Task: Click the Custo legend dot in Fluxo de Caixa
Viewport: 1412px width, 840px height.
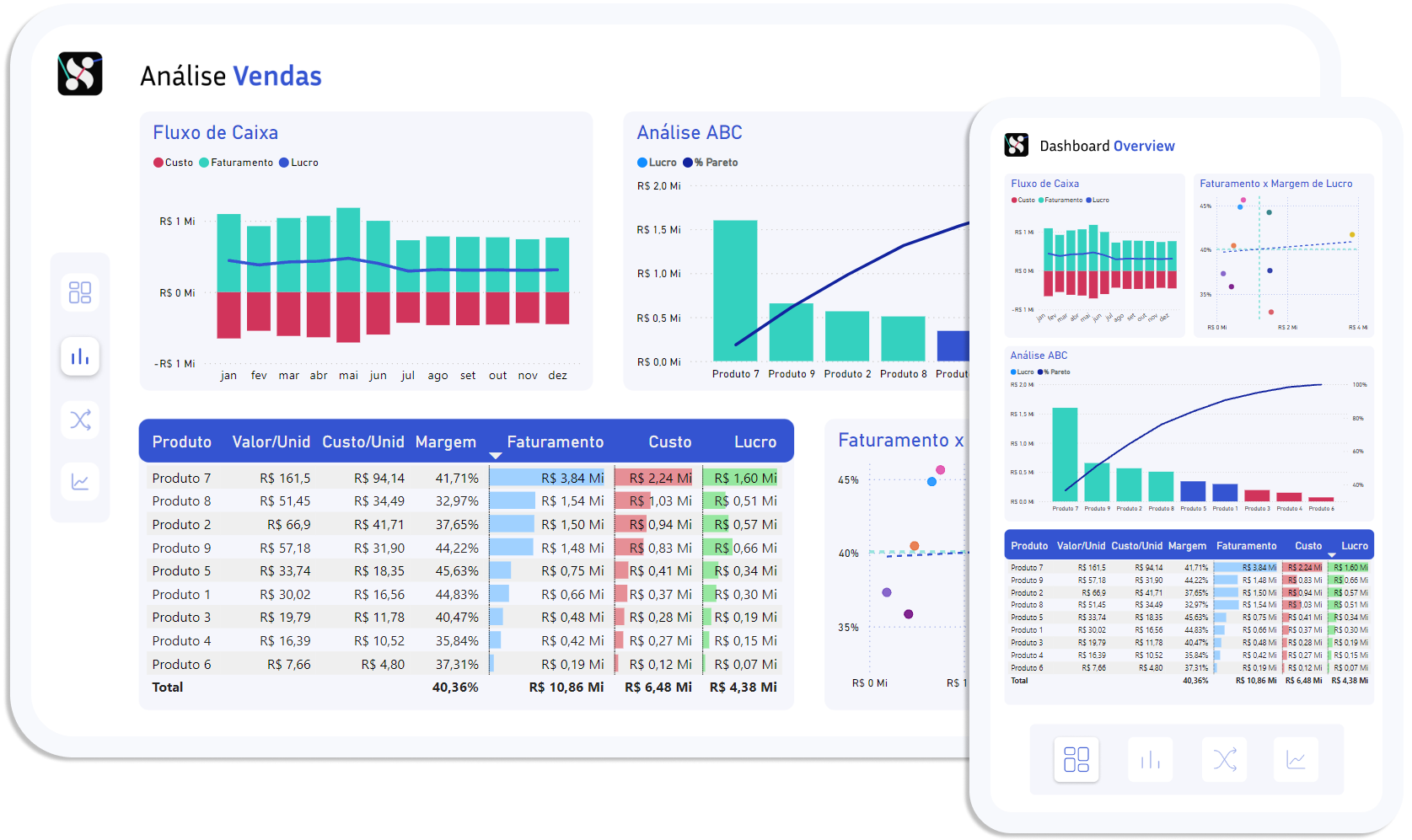Action: [x=158, y=163]
